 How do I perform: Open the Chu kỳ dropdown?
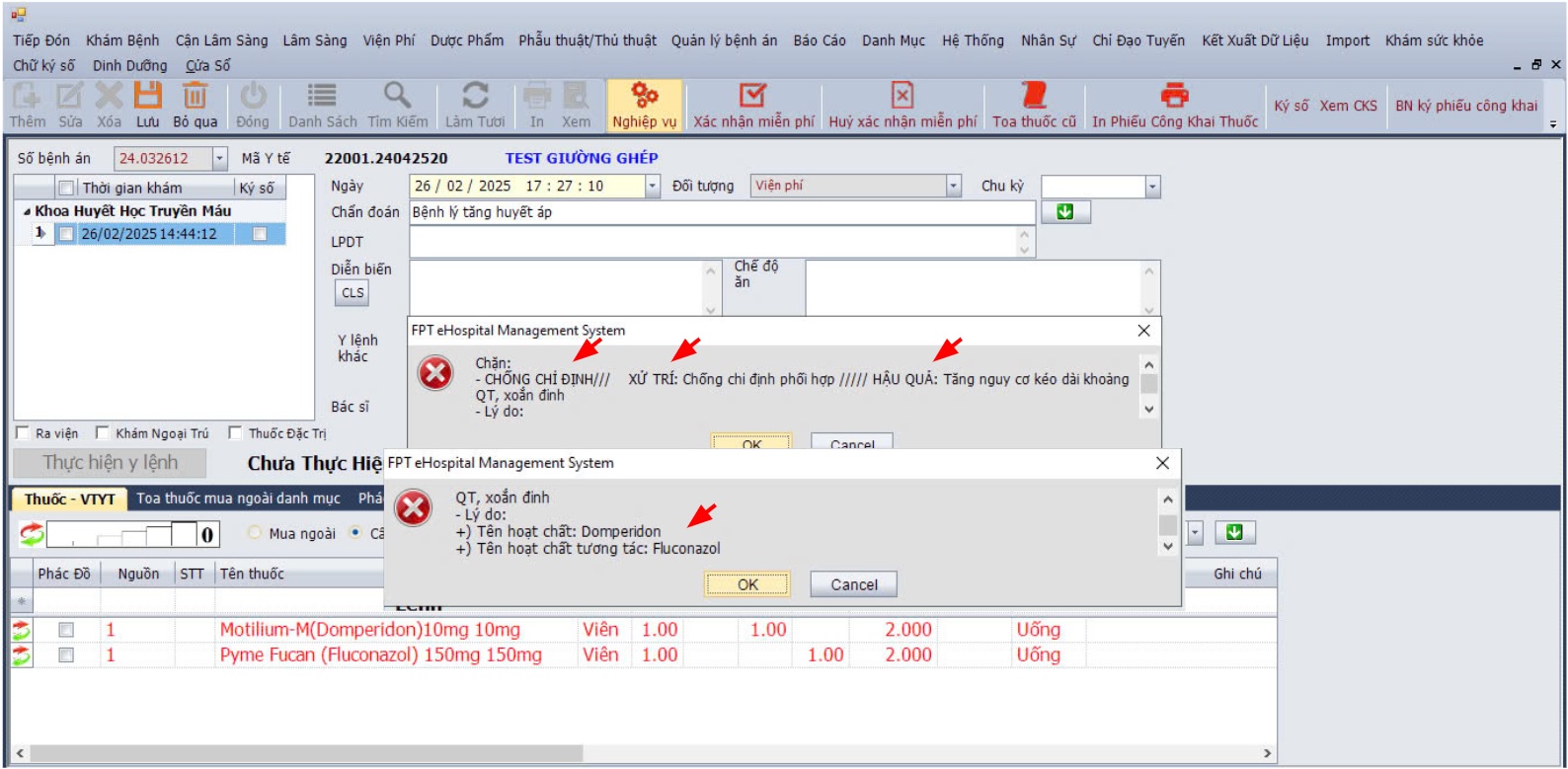pos(1152,187)
